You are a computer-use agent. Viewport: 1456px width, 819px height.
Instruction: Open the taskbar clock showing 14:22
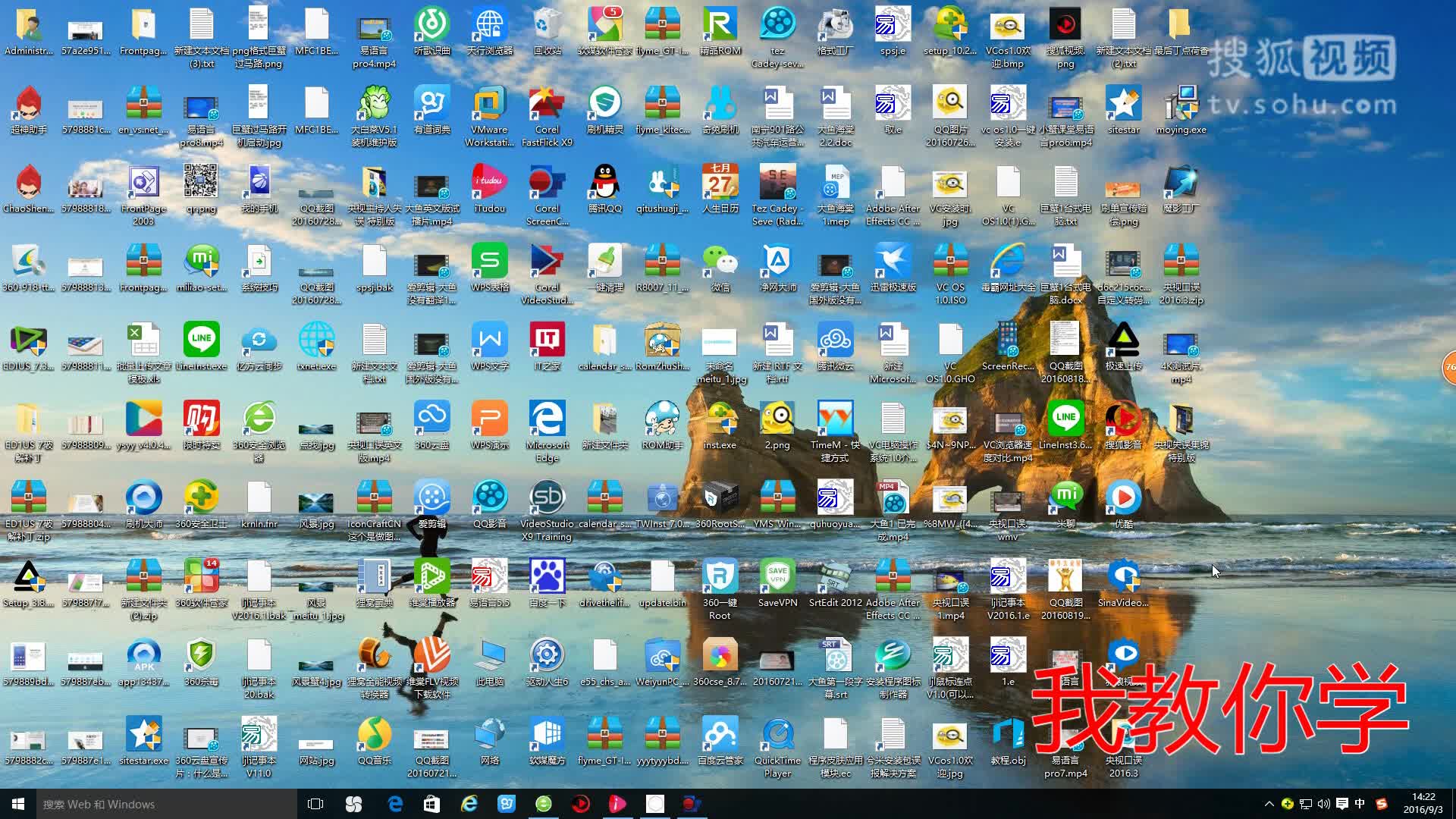pos(1423,804)
